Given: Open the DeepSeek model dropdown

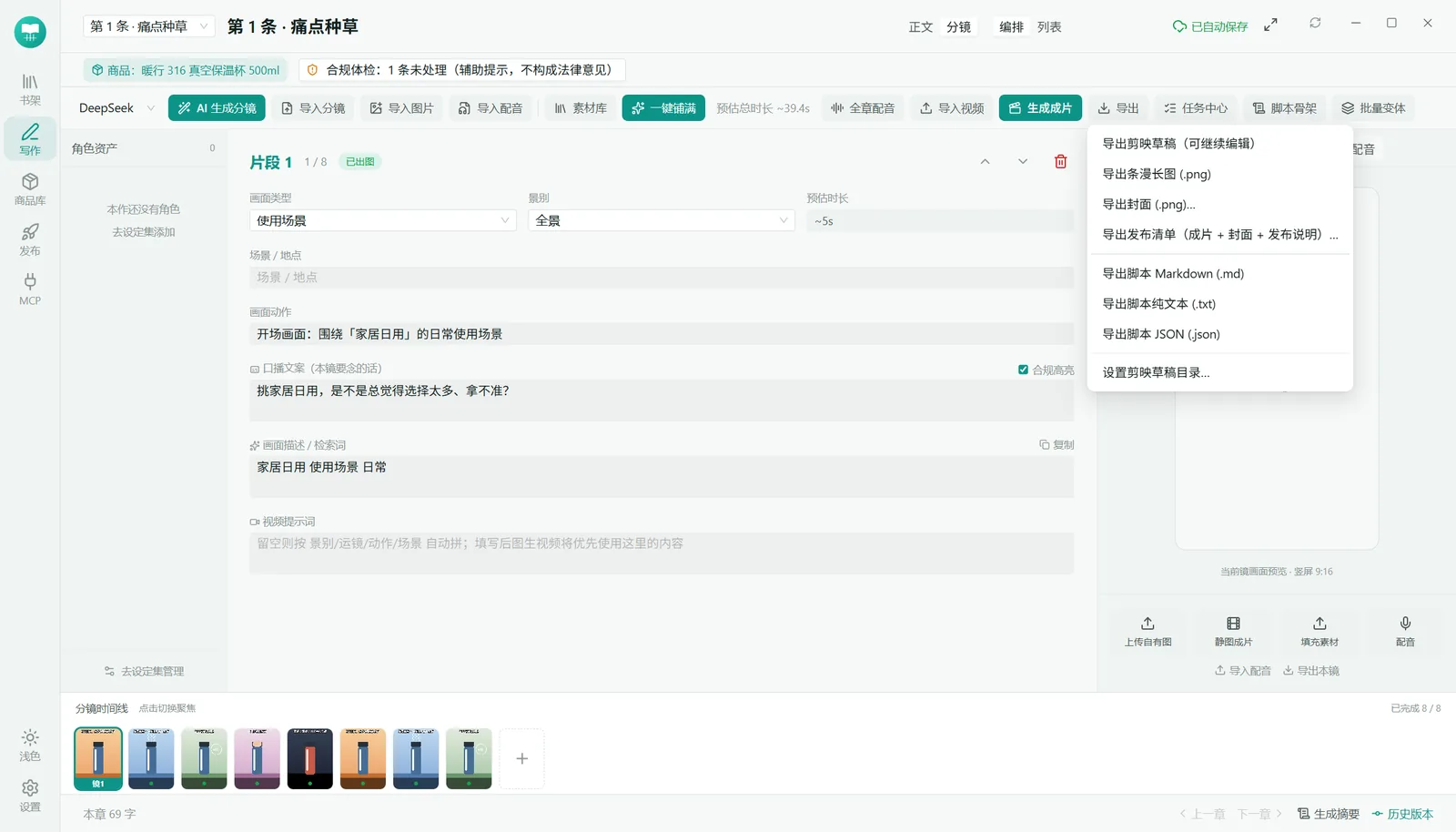Looking at the screenshot, I should pyautogui.click(x=116, y=107).
